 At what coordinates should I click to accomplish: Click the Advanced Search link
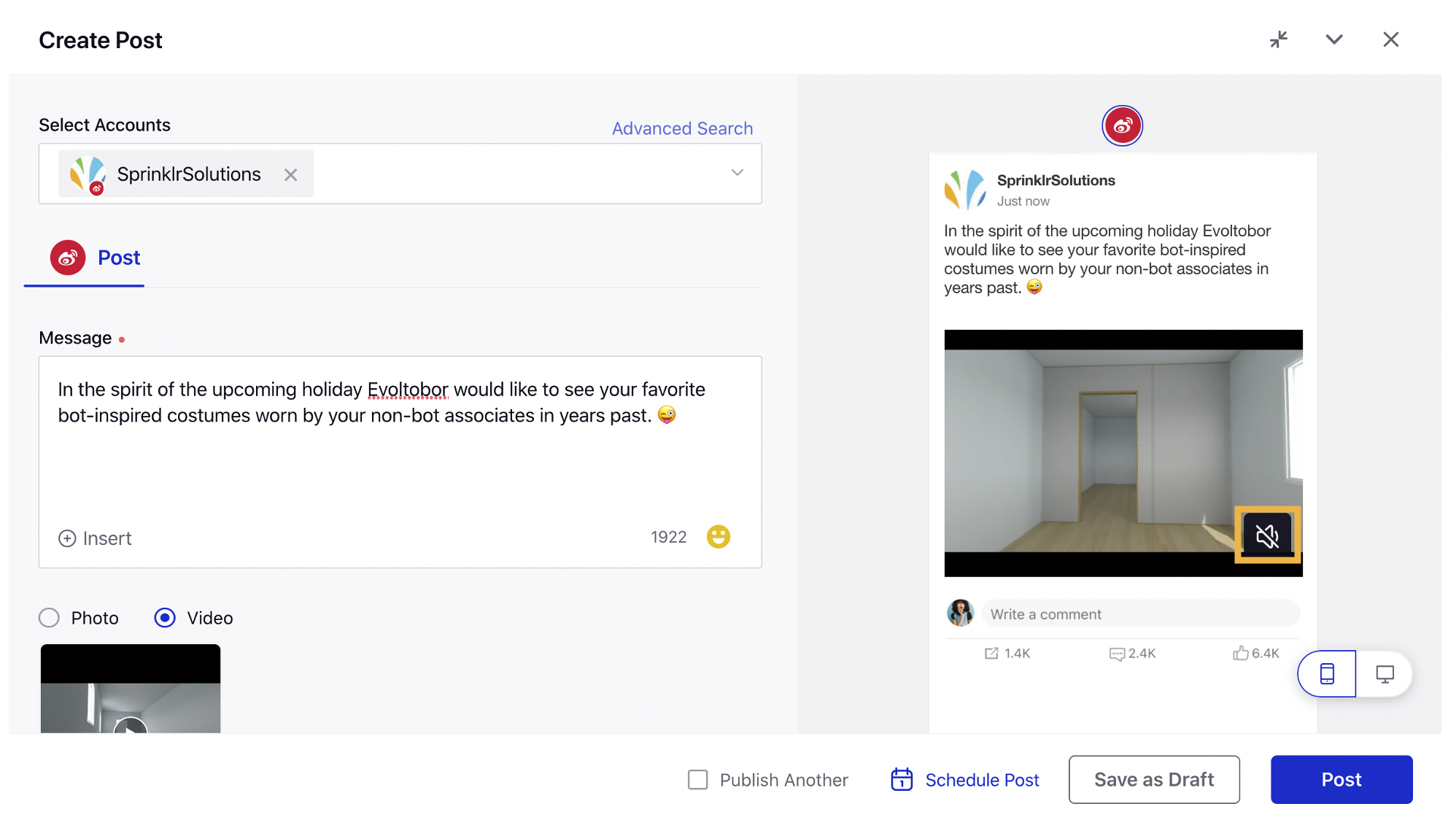tap(682, 128)
